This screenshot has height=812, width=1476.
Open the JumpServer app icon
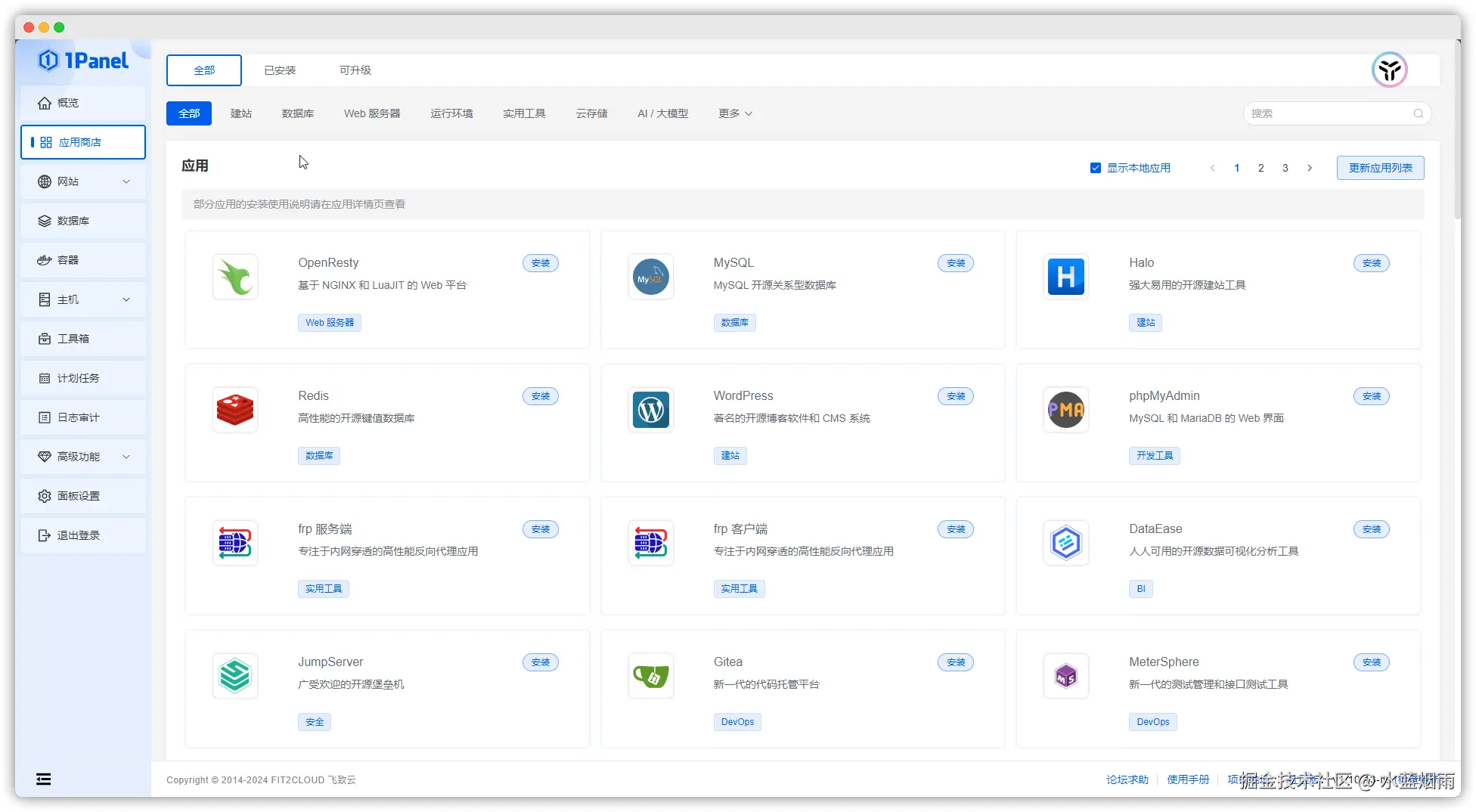tap(235, 676)
